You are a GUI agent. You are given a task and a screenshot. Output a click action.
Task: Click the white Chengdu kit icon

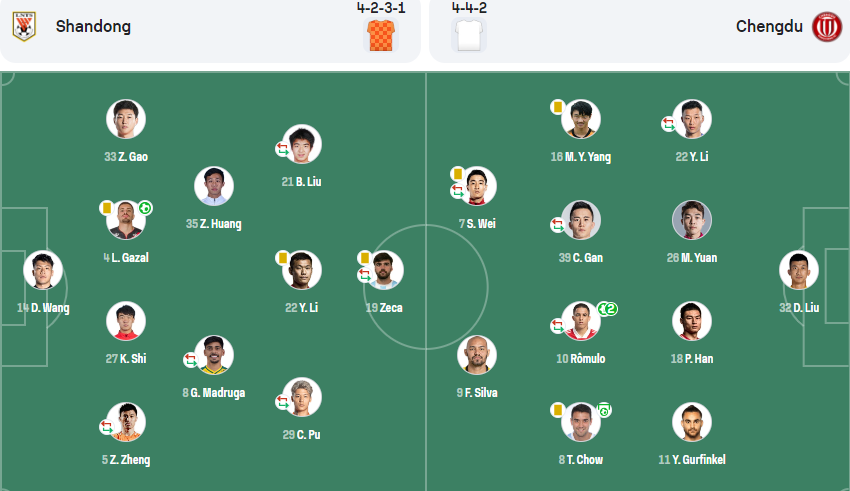pos(469,35)
